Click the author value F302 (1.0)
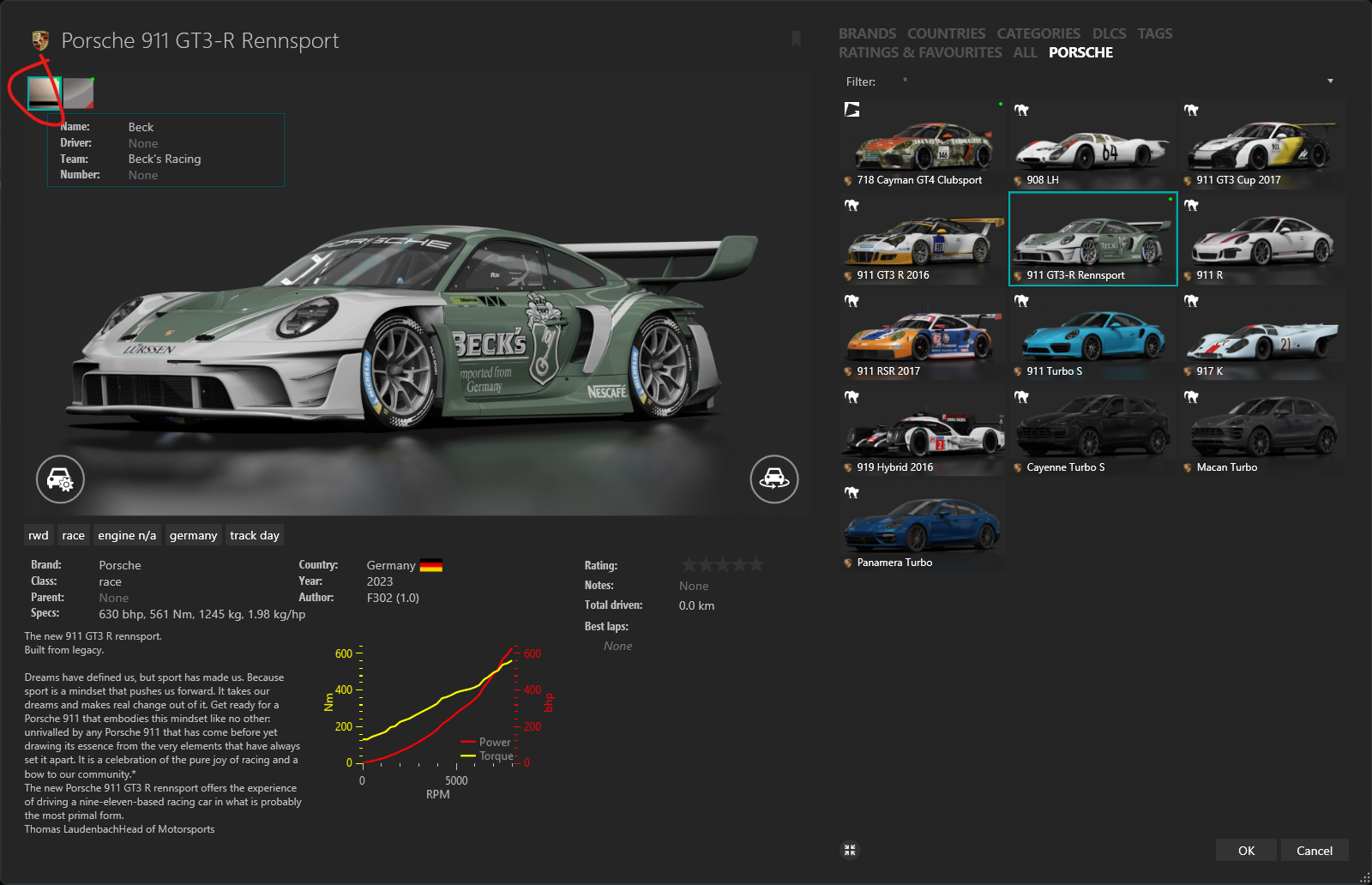 (393, 598)
